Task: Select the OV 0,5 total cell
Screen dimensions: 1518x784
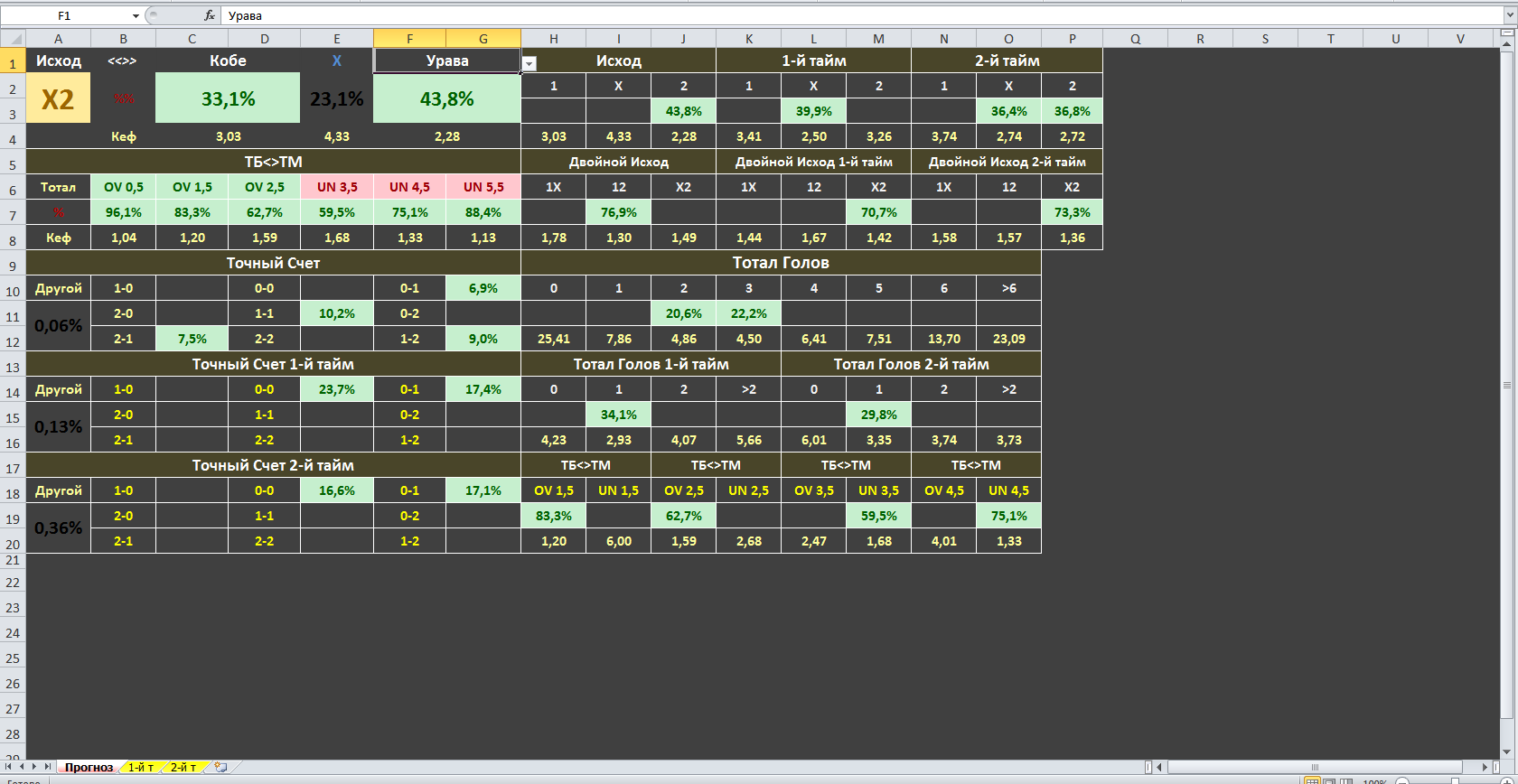Action: (x=124, y=187)
